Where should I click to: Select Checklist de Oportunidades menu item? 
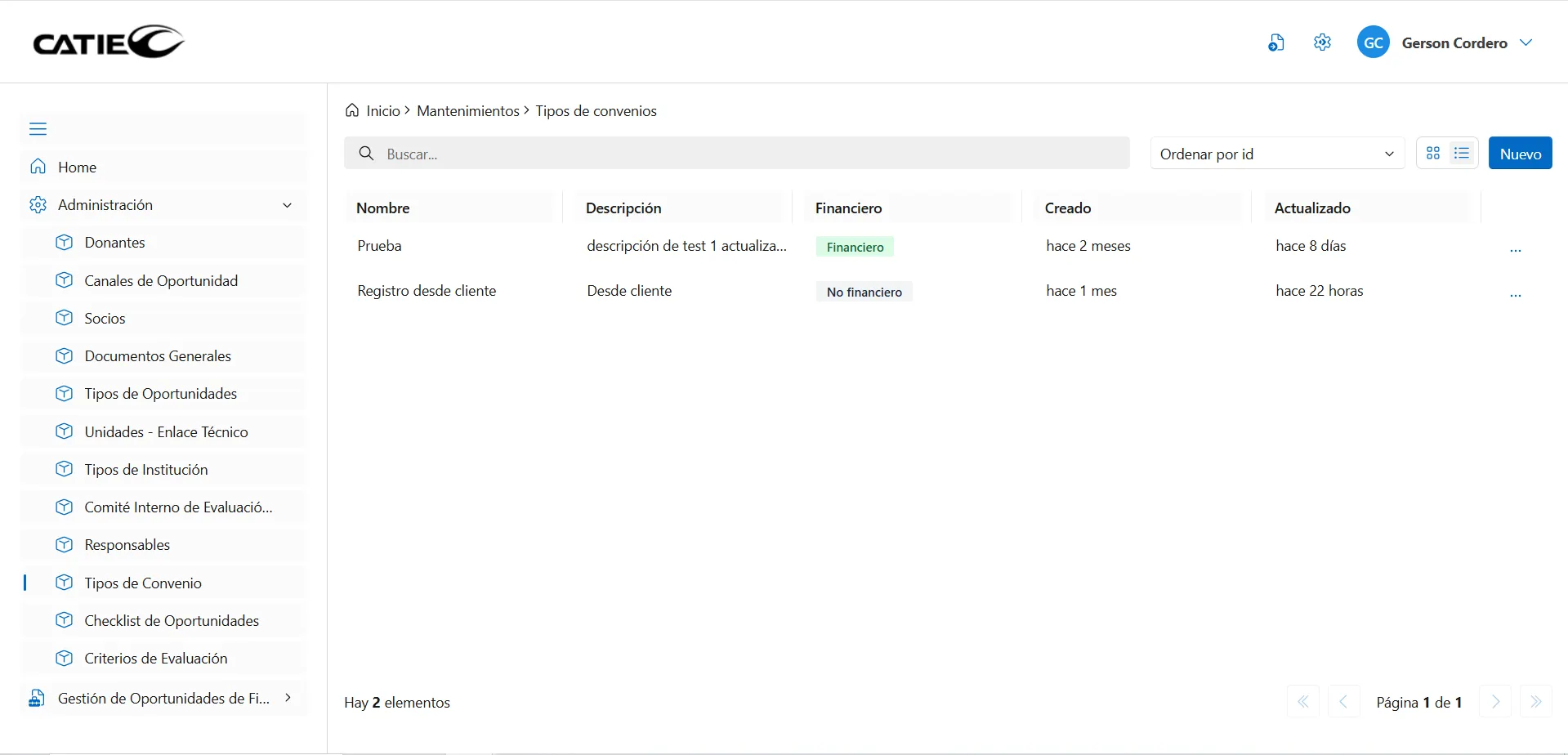[x=172, y=621]
